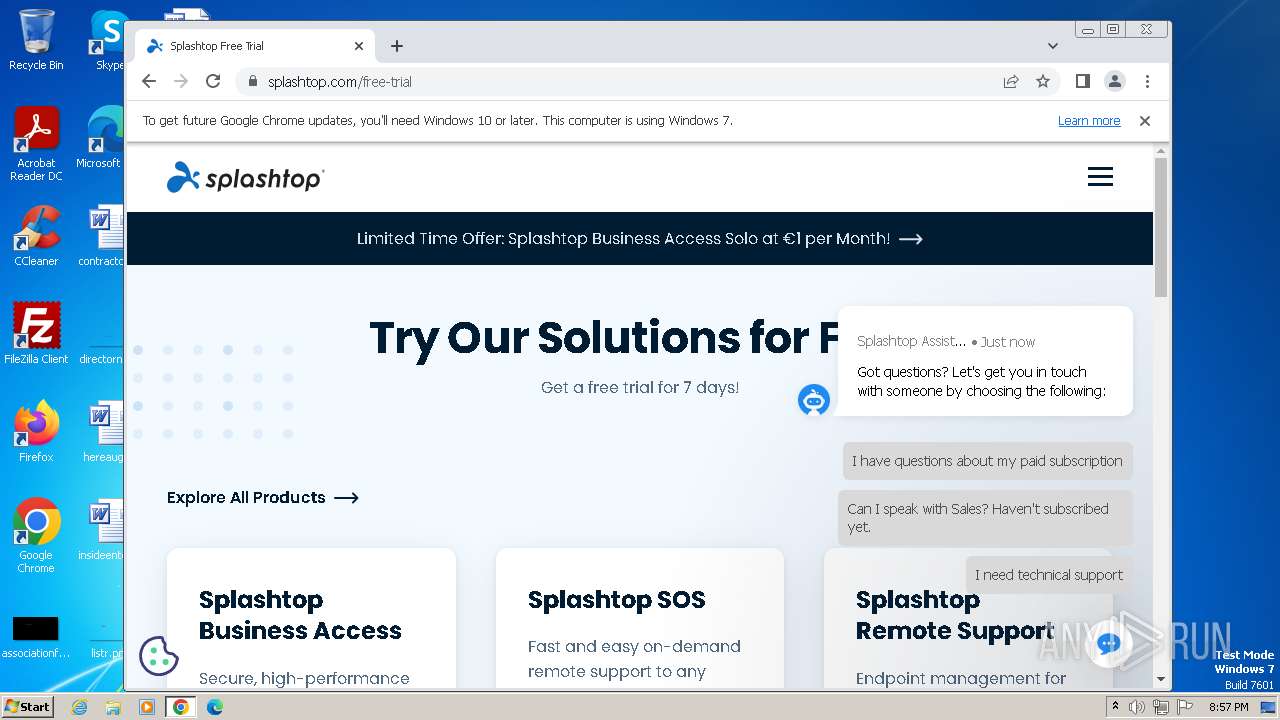Screen dimensions: 1280x720
Task: Close the Splashtop Free Trial tab
Action: (359, 46)
